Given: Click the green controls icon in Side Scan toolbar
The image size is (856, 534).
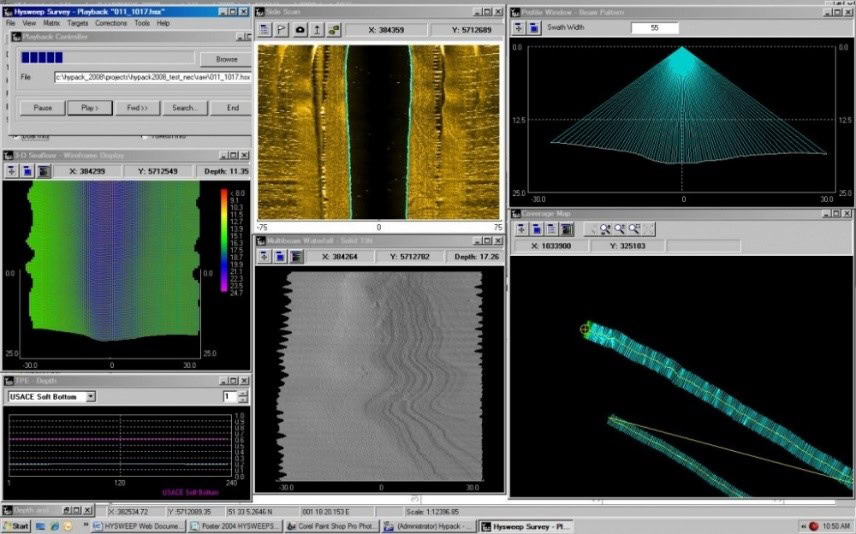Looking at the screenshot, I should click(x=334, y=29).
